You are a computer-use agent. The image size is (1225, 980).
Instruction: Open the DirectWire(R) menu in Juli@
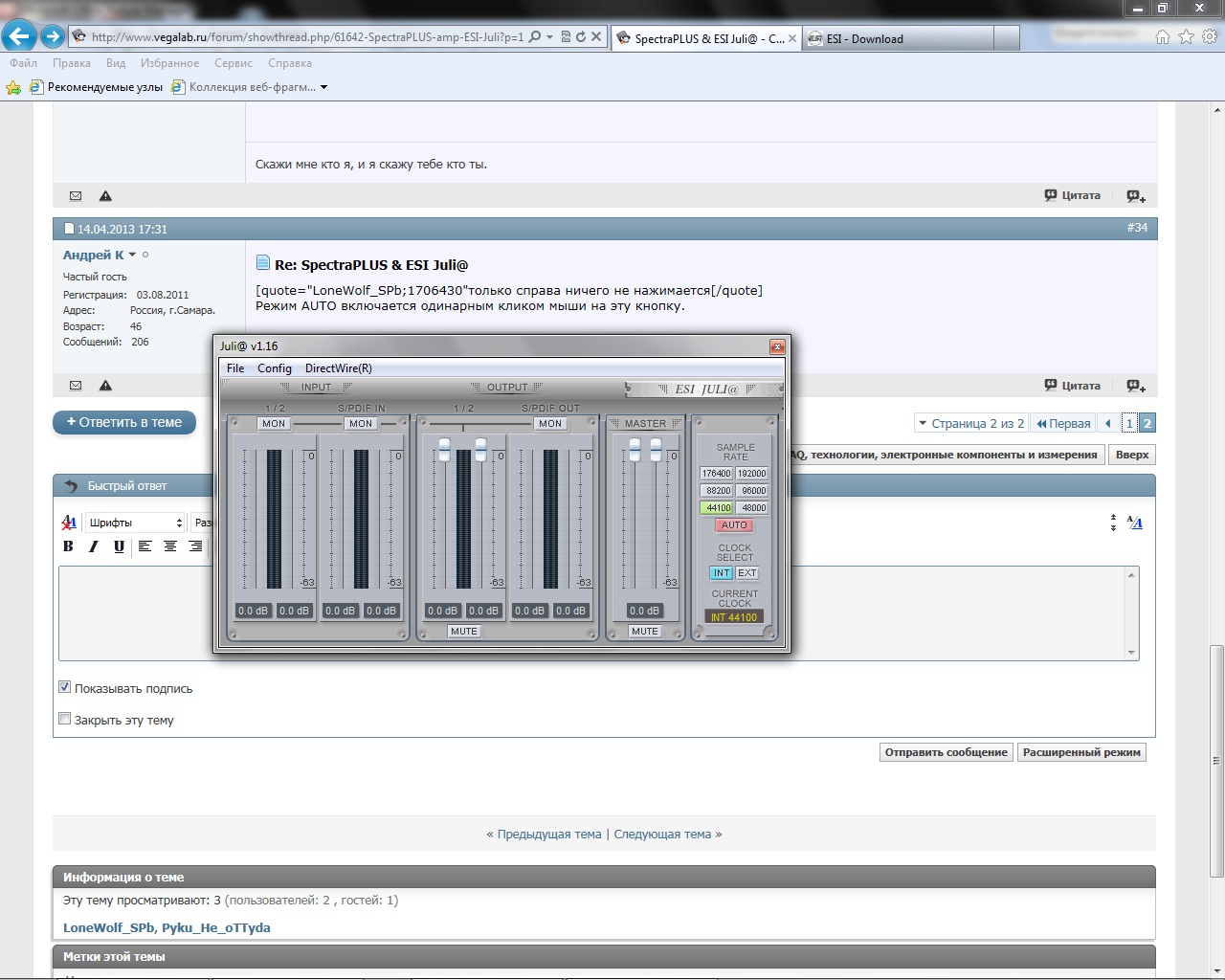pos(339,368)
